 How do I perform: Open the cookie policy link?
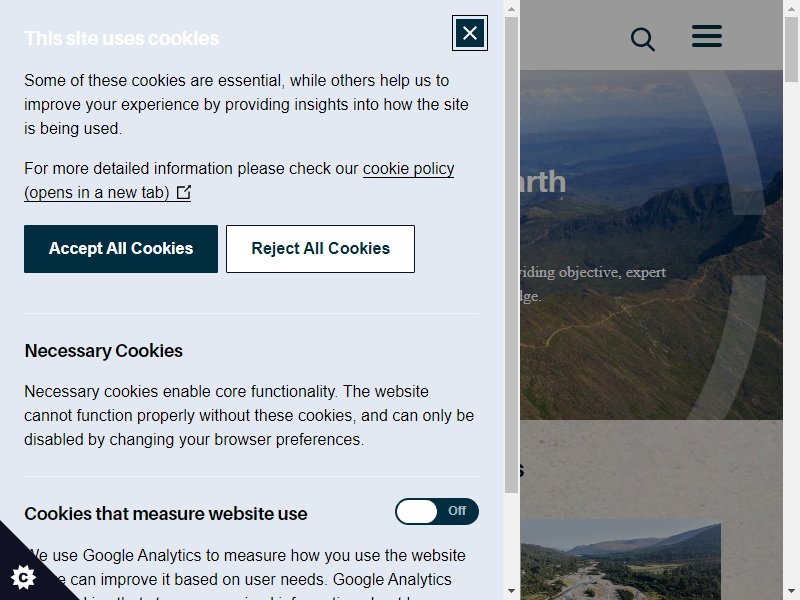(x=239, y=181)
